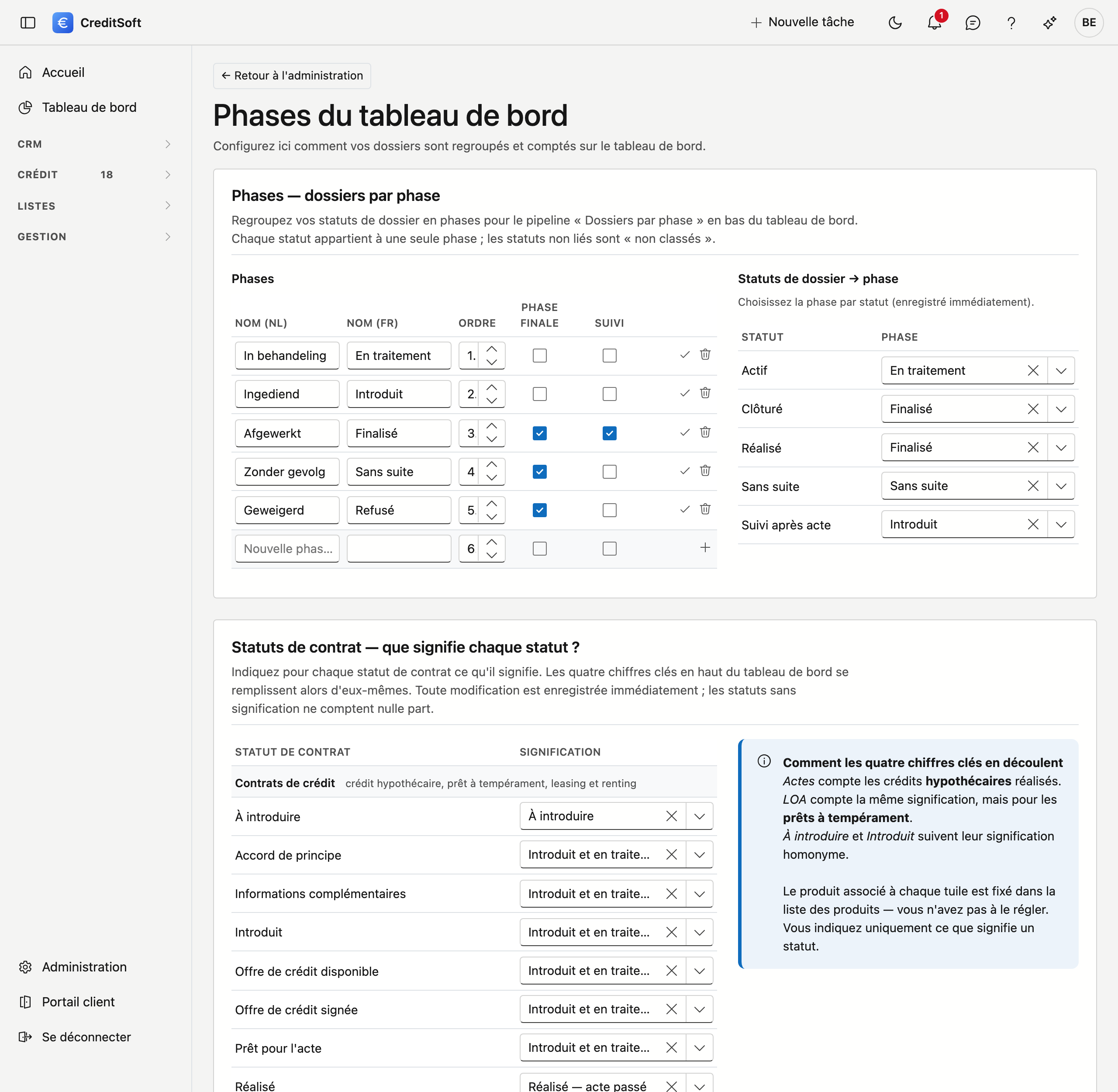1118x1092 pixels.
Task: Click the sparkles AI assistant icon
Action: coord(1050,22)
